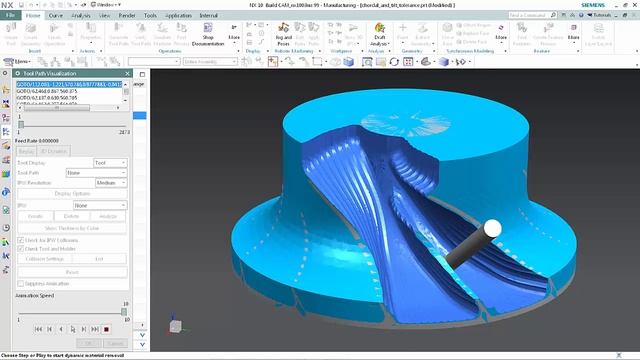Close the Tool Path Visualization dialog
The height and width of the screenshot is (360, 640).
[x=127, y=73]
